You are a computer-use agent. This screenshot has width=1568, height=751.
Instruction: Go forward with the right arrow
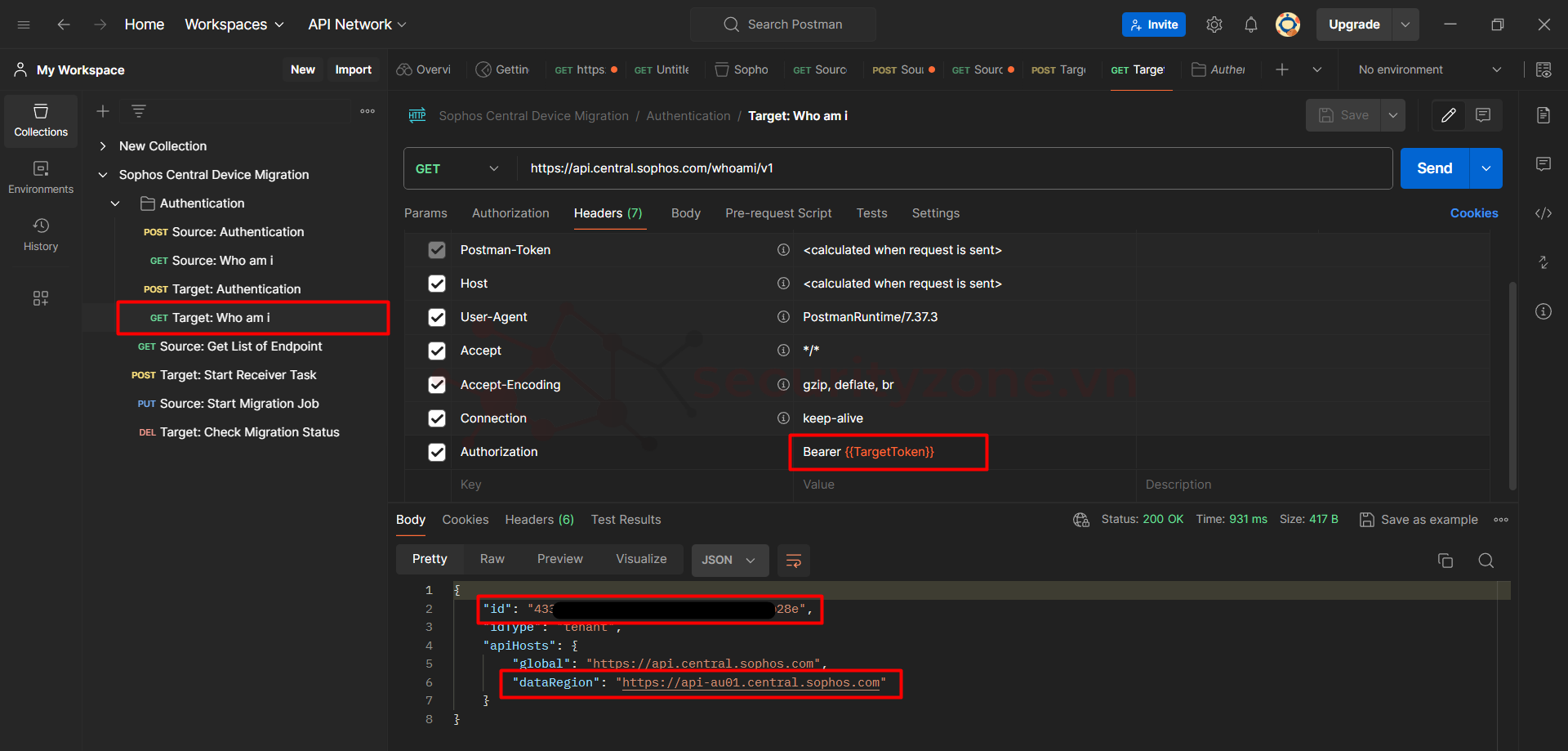click(100, 25)
